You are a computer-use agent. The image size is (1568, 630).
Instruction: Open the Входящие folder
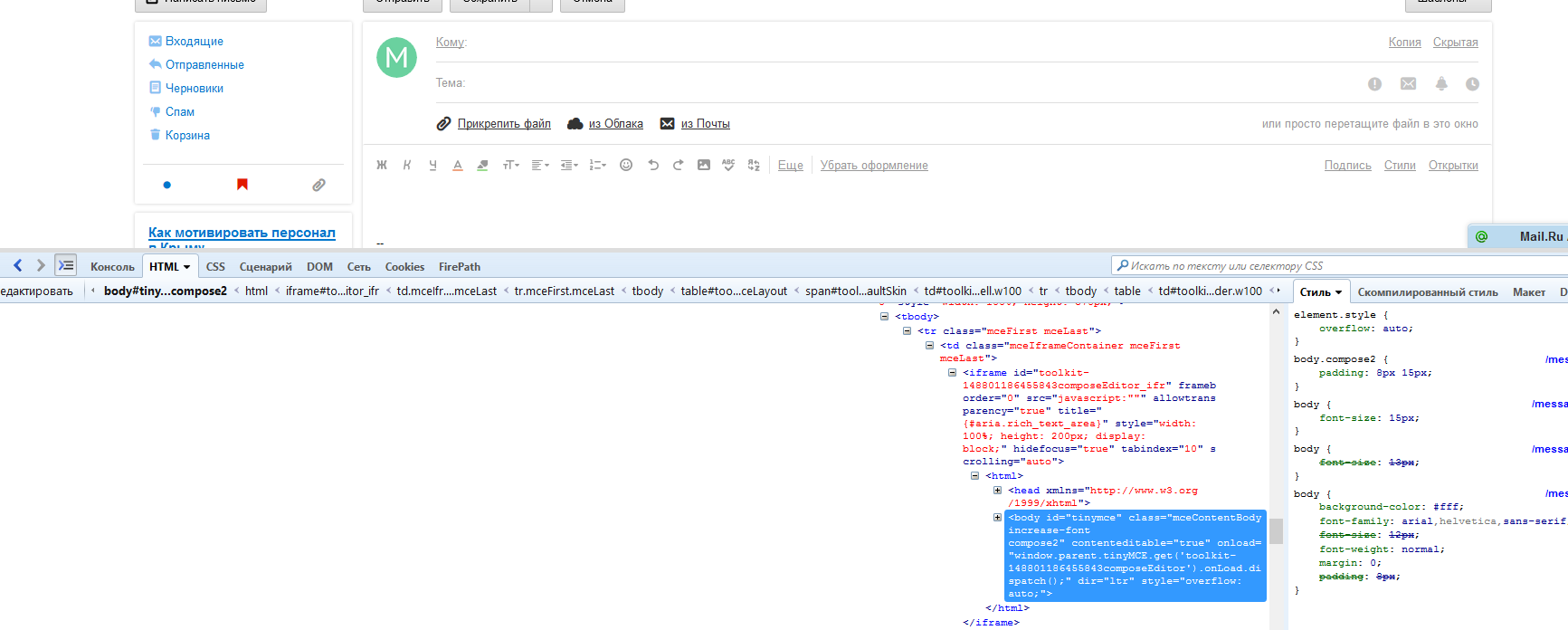click(194, 42)
